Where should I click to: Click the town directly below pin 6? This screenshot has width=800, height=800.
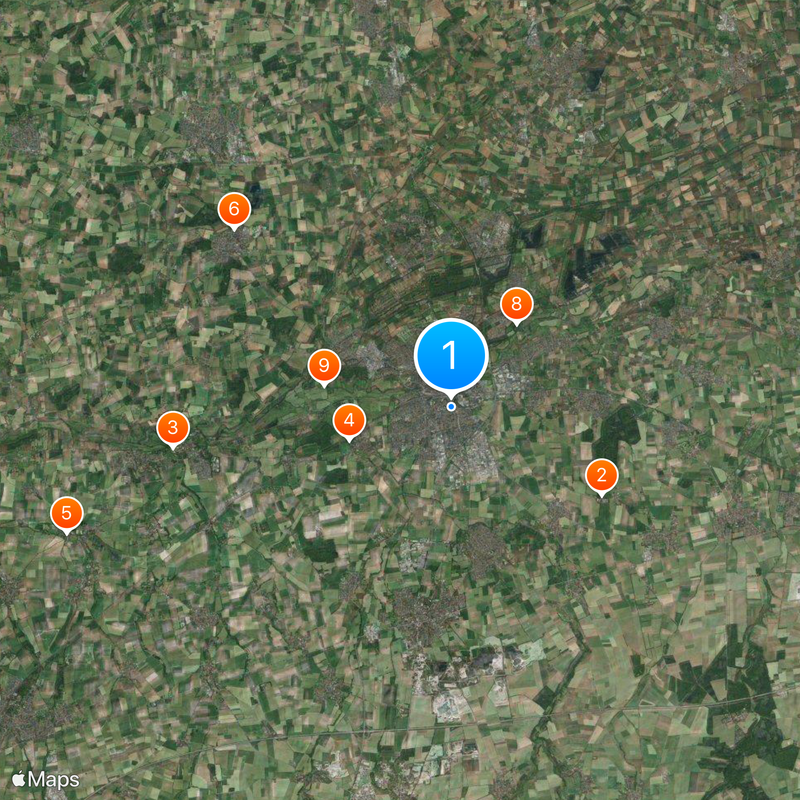coord(231,247)
